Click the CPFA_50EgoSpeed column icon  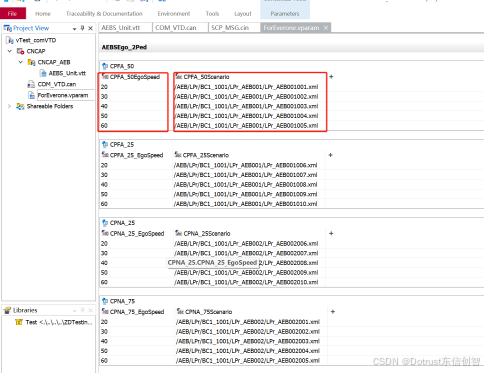pyautogui.click(x=105, y=77)
